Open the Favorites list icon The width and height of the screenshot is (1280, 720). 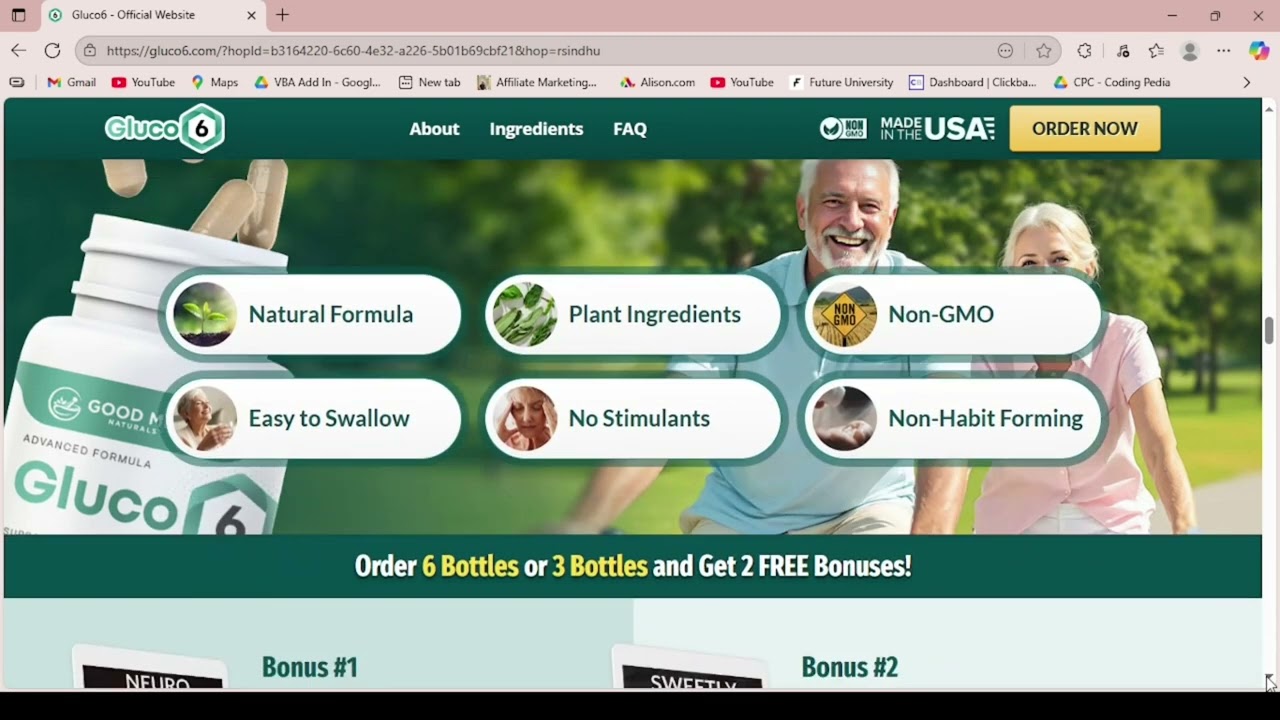click(1156, 50)
